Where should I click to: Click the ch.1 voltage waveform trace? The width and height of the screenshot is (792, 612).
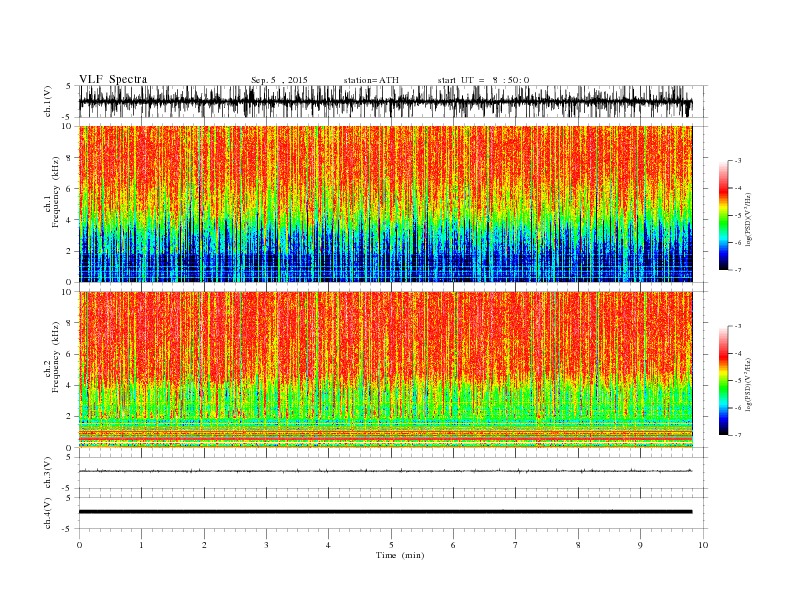click(x=385, y=101)
